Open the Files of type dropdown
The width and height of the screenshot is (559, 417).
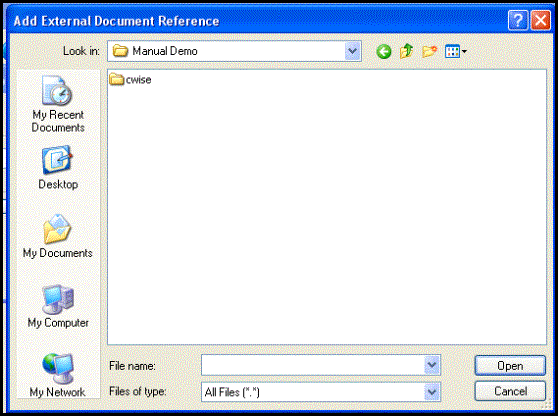click(x=432, y=392)
